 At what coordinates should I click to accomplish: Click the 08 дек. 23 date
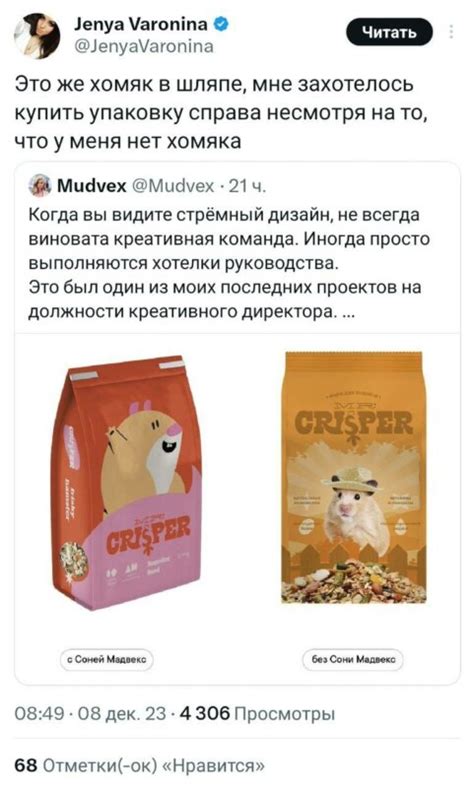click(122, 713)
